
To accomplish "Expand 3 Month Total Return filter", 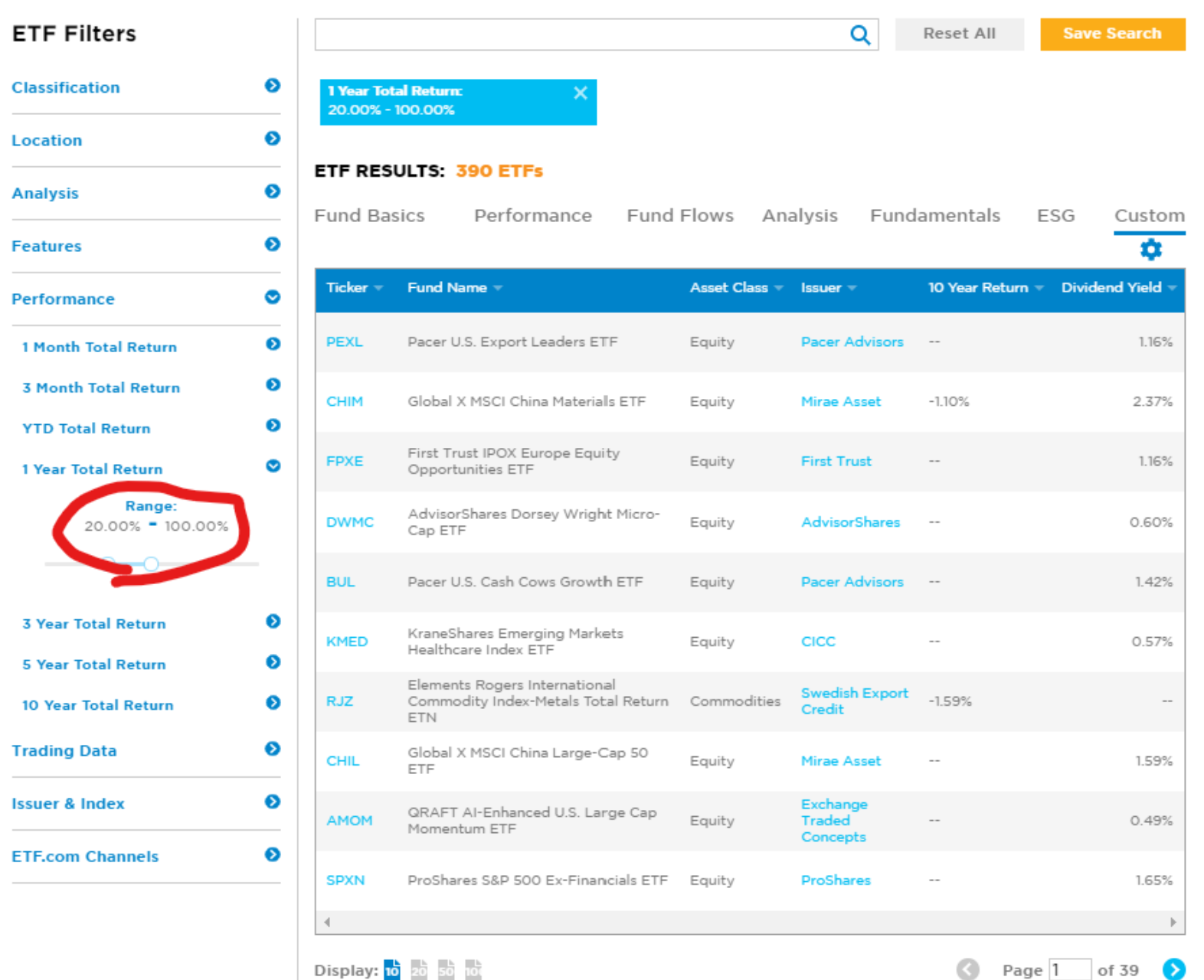I will (273, 385).
